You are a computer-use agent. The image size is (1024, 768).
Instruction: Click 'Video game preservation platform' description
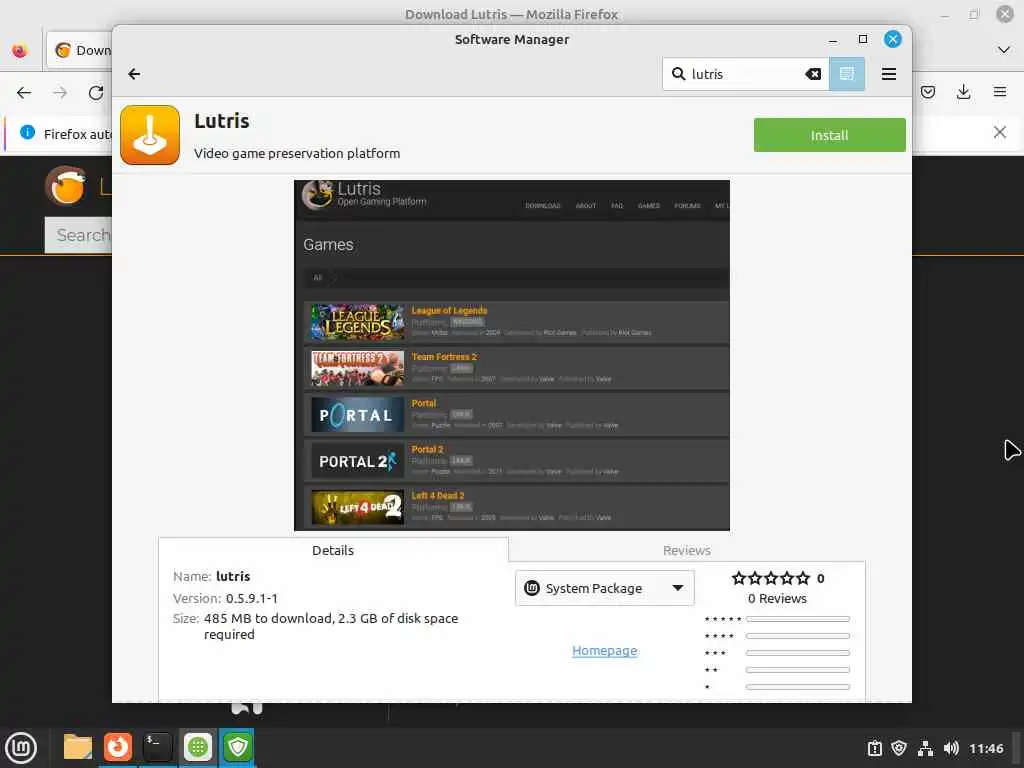[297, 153]
